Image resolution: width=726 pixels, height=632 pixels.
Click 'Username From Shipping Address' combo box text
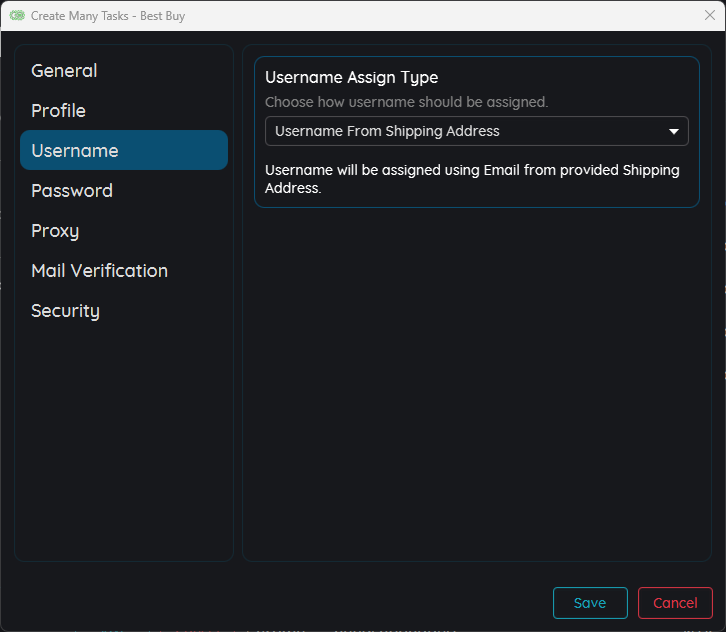[x=387, y=131]
